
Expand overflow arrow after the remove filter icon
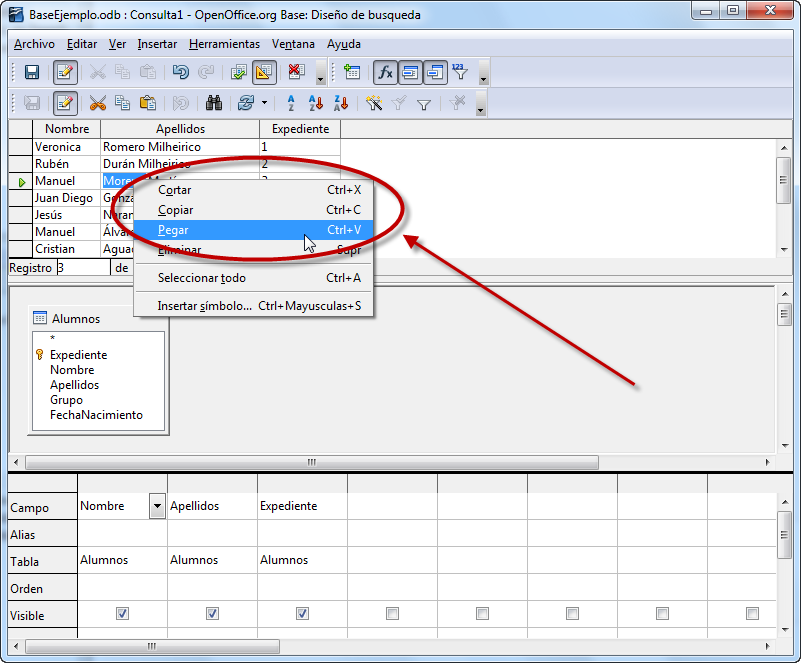[480, 104]
